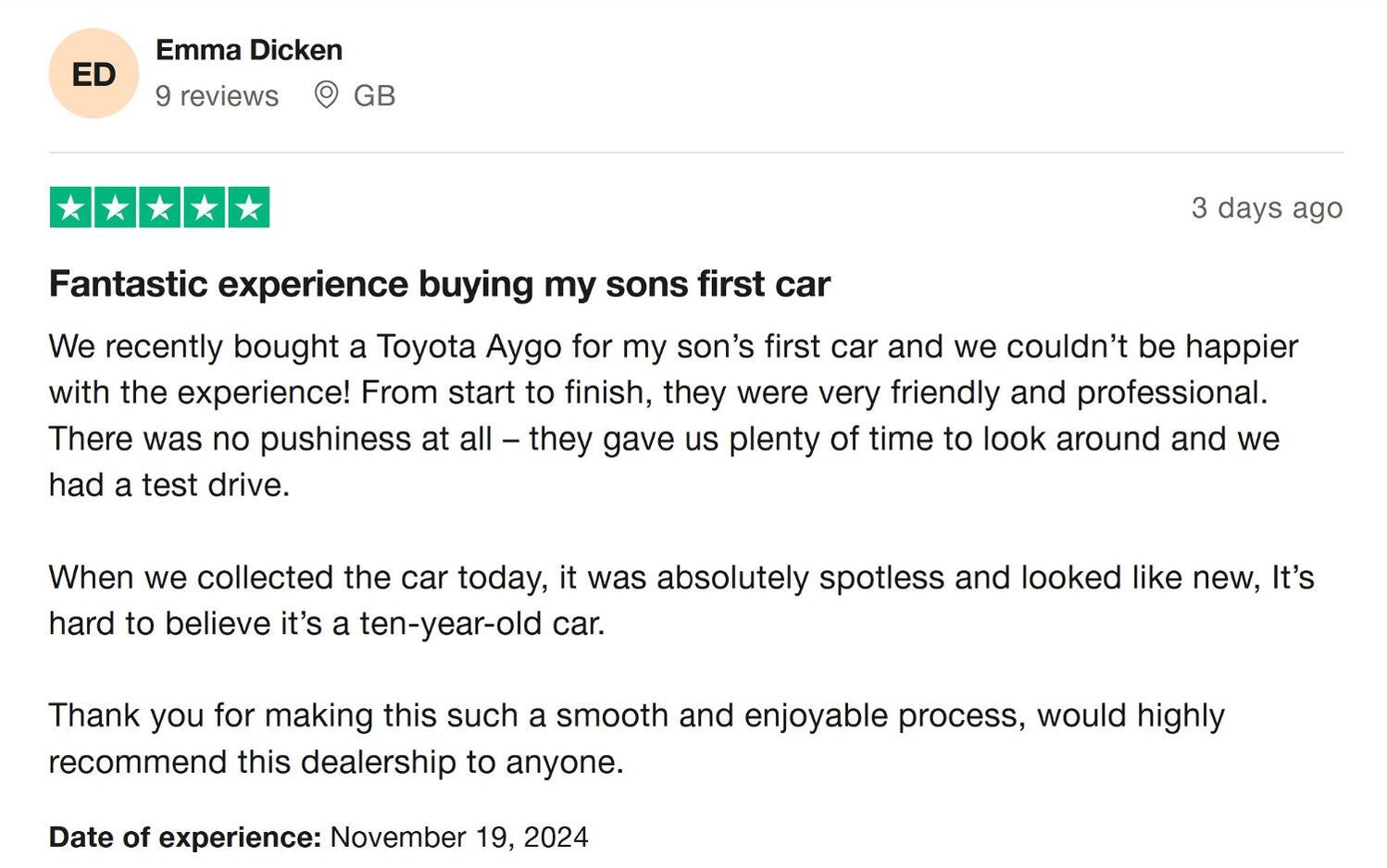This screenshot has height=868, width=1387.
Task: Click the paragraph starting "Thank you for making"
Action: coord(636,738)
